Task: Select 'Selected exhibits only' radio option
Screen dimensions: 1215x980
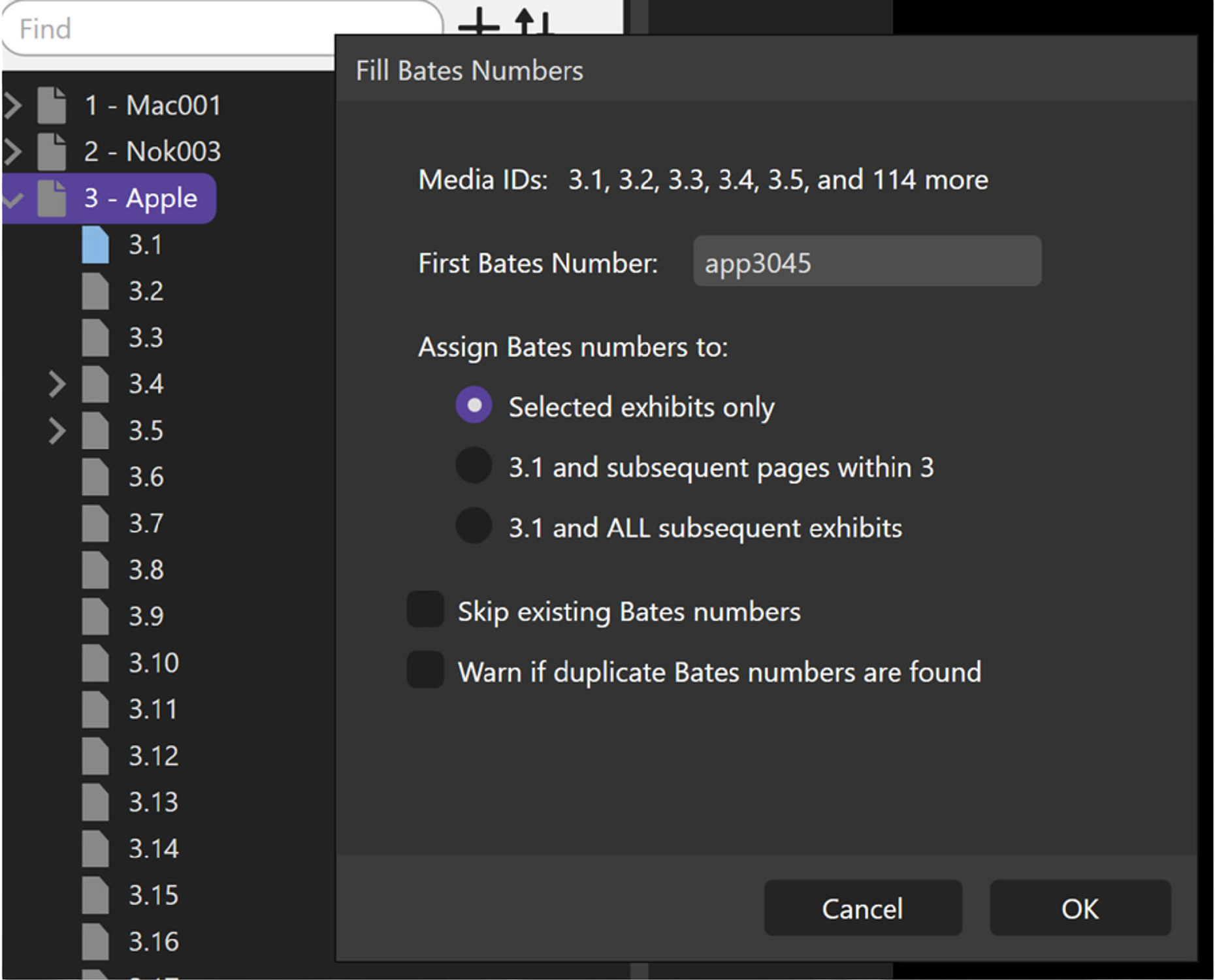Action: 474,405
